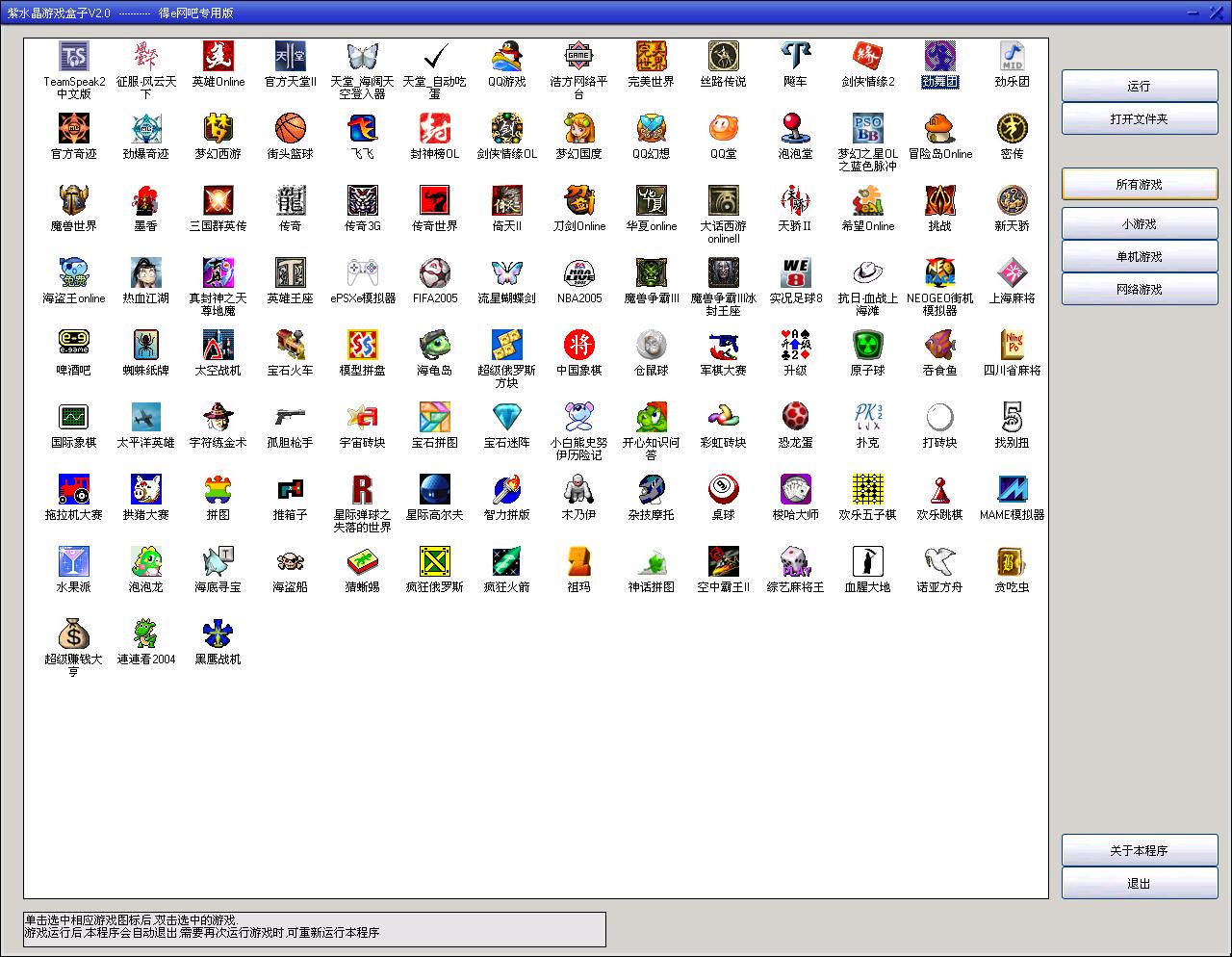Select the TeamSpeak2 中文版 icon
Screen dimensions: 1232x957
click(74, 56)
